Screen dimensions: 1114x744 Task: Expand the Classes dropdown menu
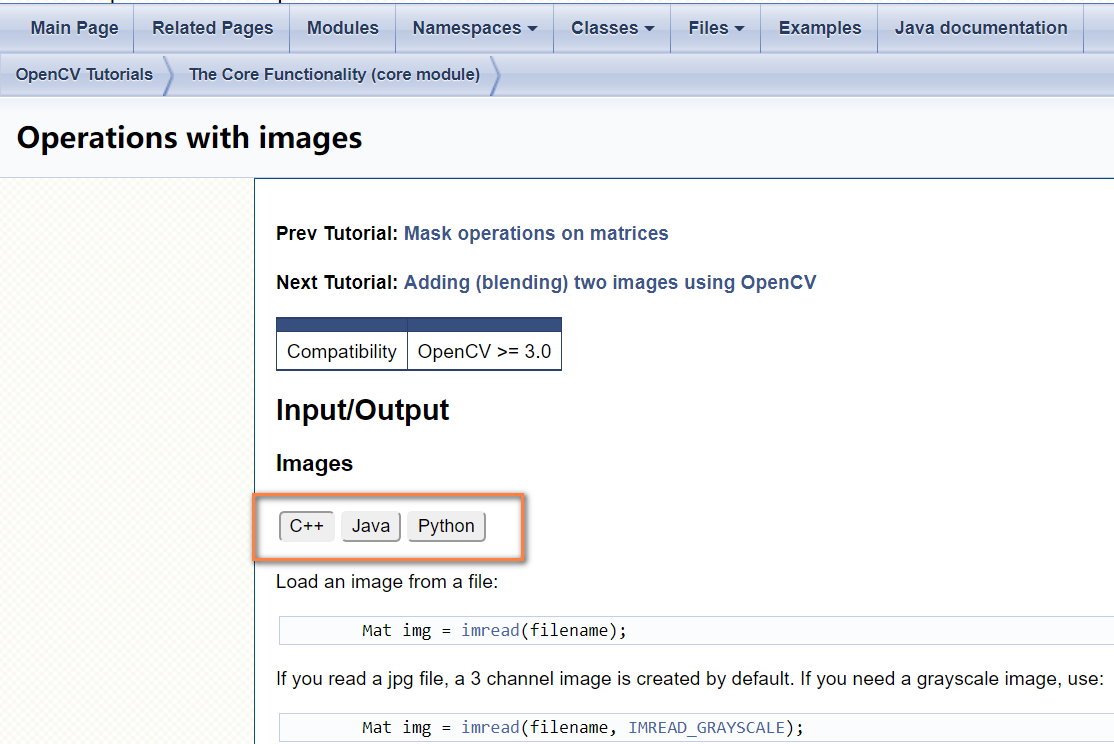pyautogui.click(x=612, y=28)
